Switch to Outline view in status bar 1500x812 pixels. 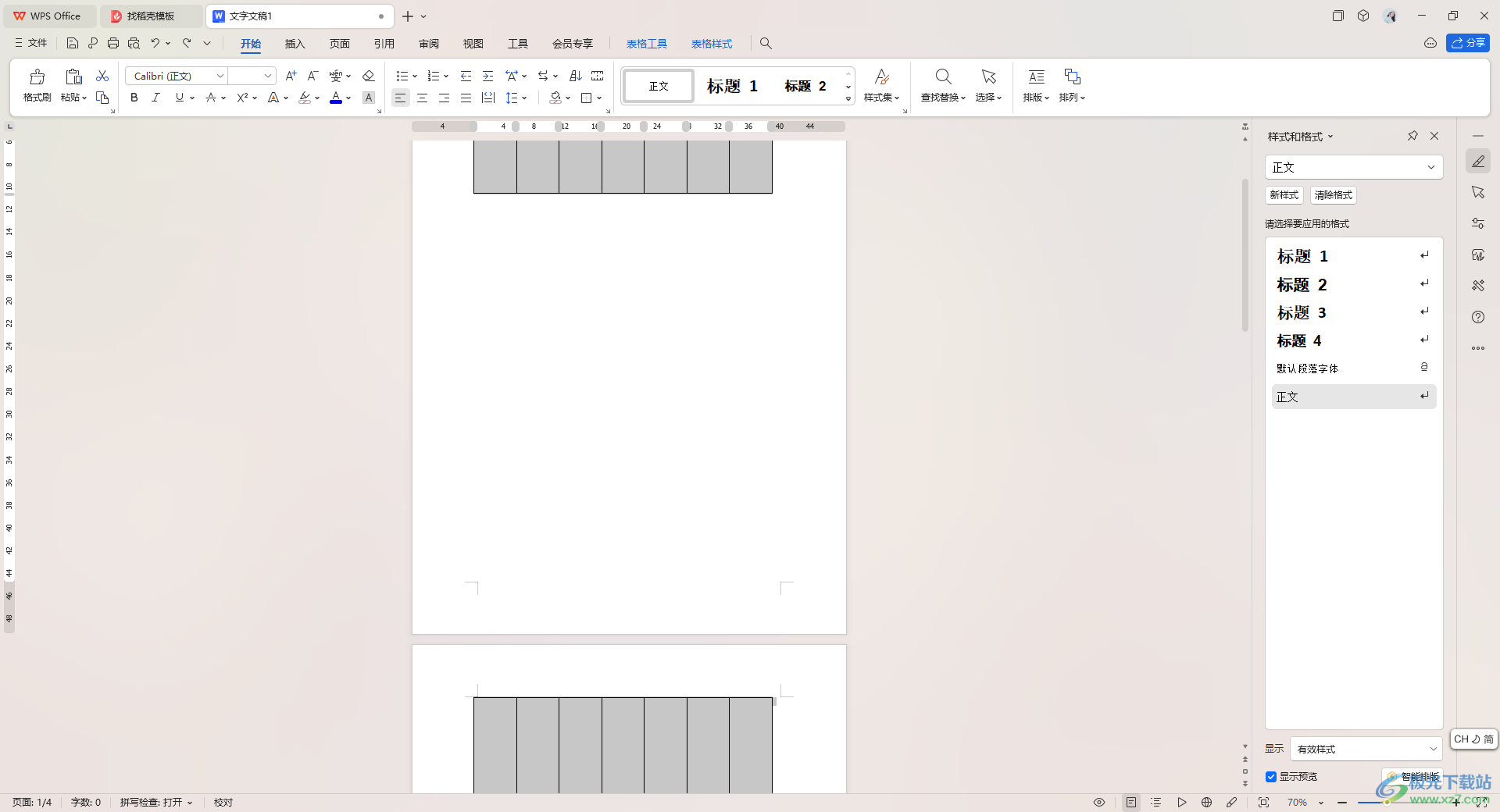[x=1156, y=802]
